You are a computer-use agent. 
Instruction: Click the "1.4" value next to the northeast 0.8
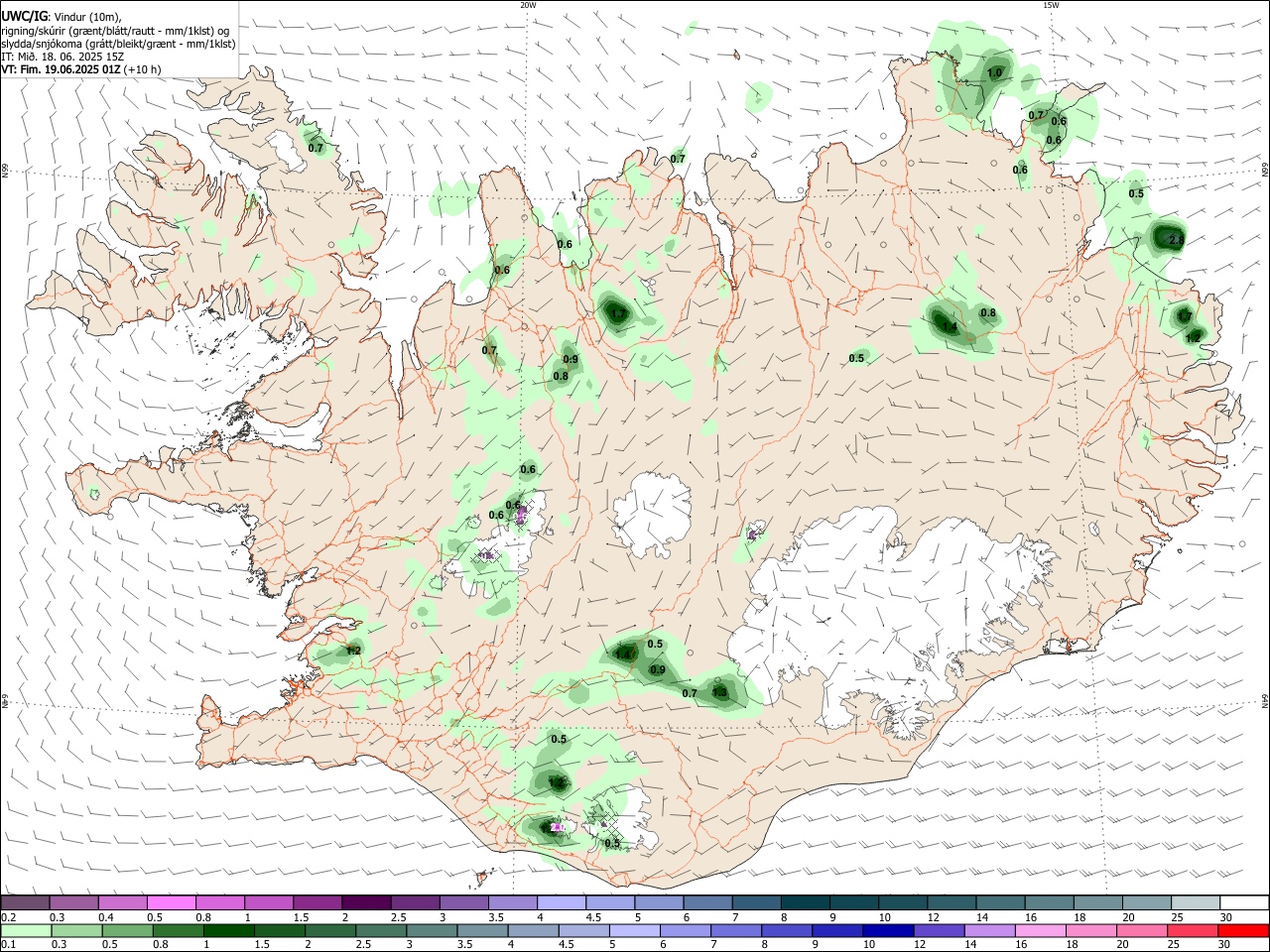[x=950, y=326]
